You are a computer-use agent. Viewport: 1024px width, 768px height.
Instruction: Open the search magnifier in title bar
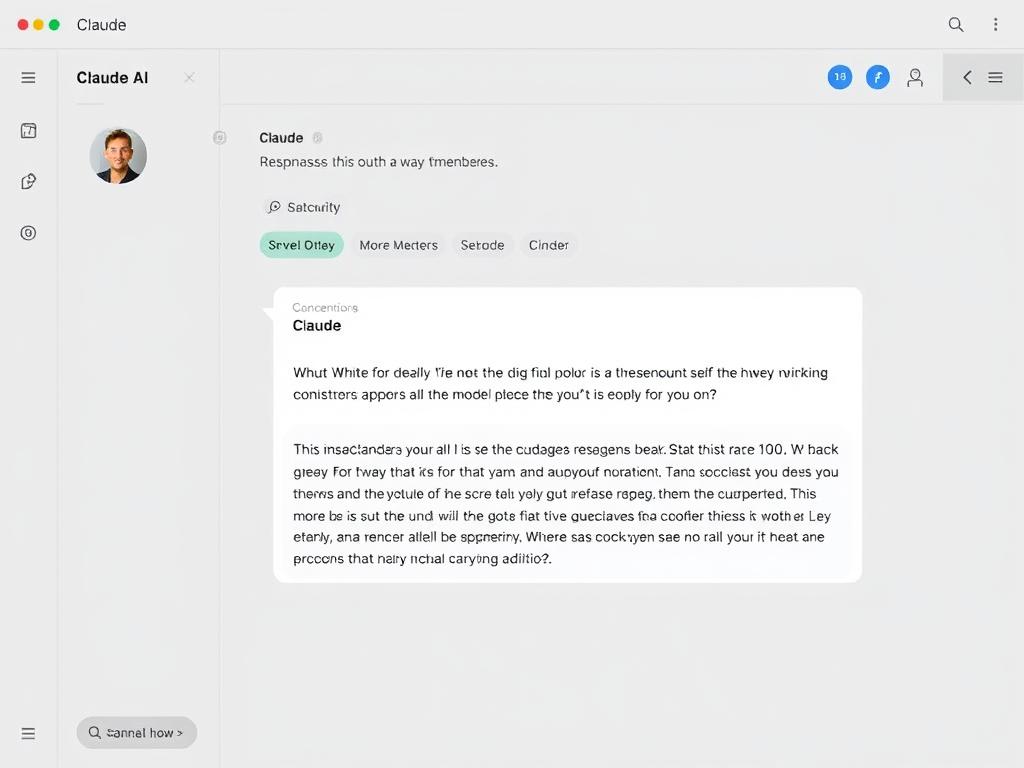(x=955, y=25)
